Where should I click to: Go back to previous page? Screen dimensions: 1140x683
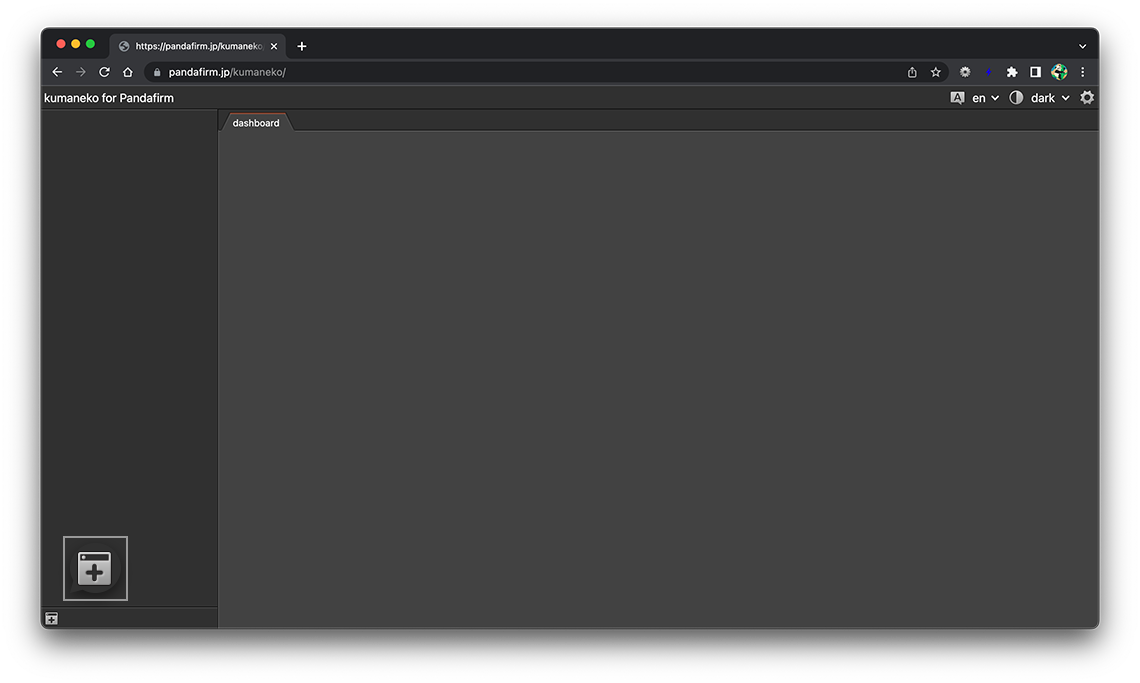click(57, 72)
